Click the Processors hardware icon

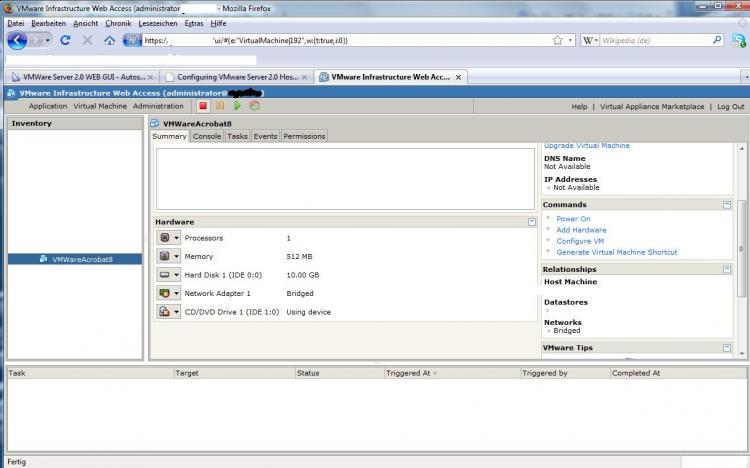click(165, 238)
